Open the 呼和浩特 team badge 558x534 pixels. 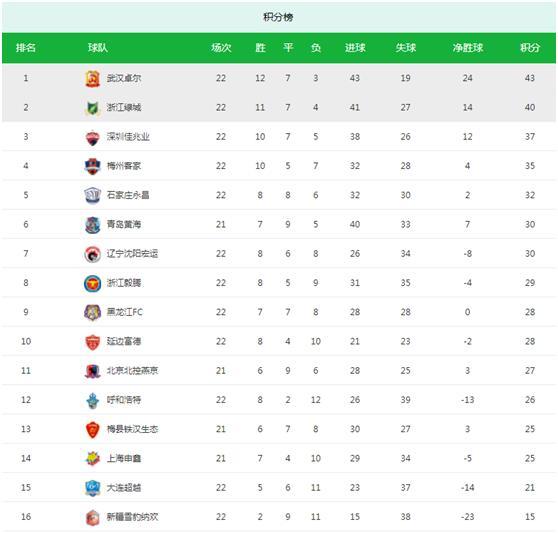click(93, 401)
